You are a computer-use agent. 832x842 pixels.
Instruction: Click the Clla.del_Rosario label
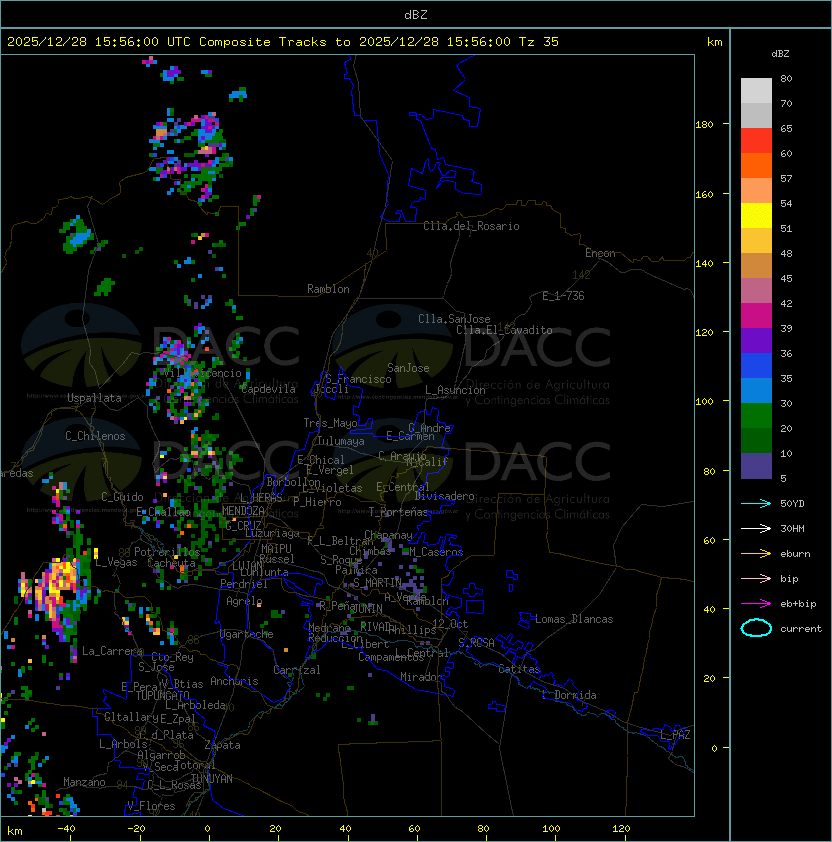(471, 226)
